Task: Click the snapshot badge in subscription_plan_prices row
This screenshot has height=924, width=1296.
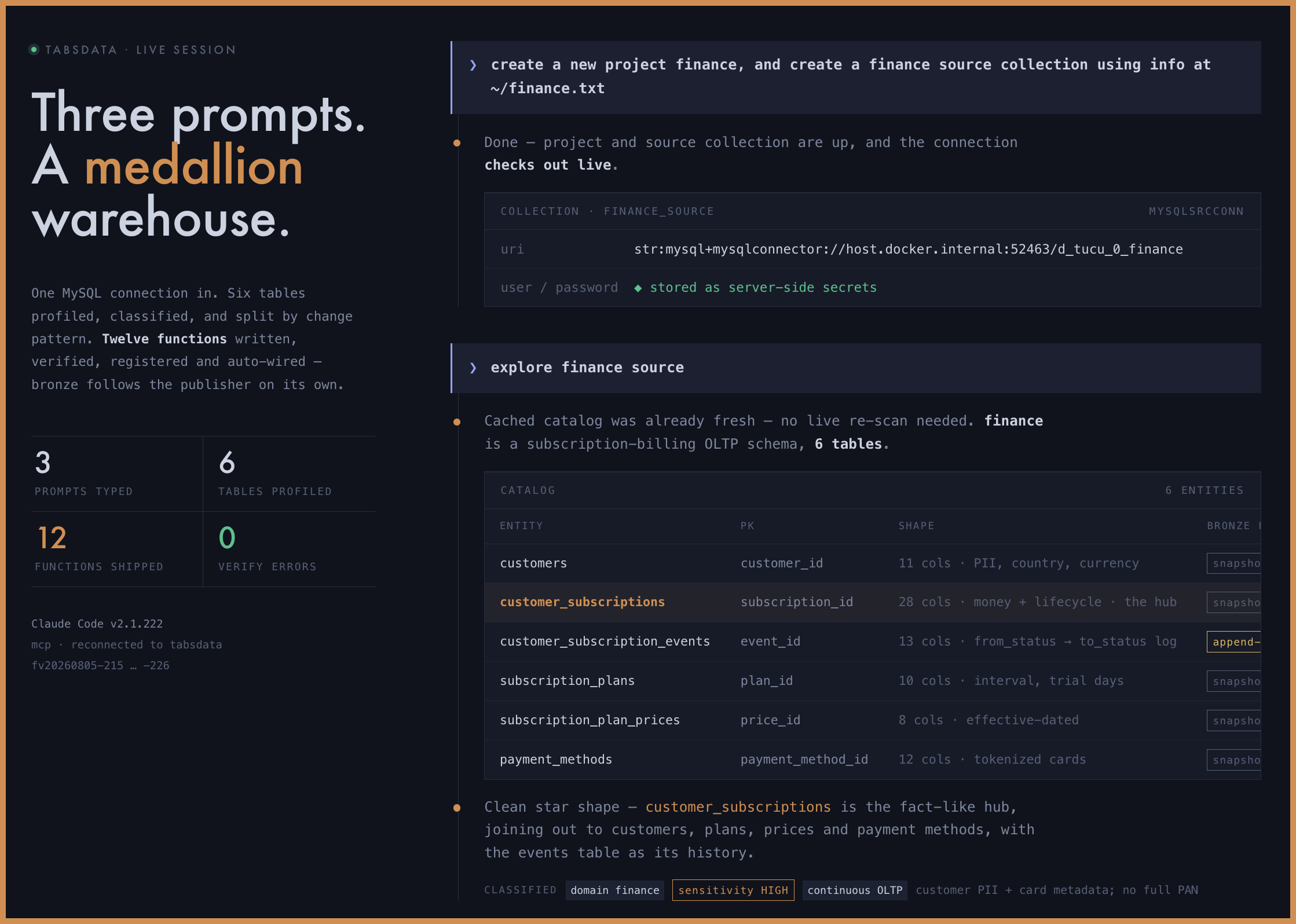Action: tap(1233, 721)
